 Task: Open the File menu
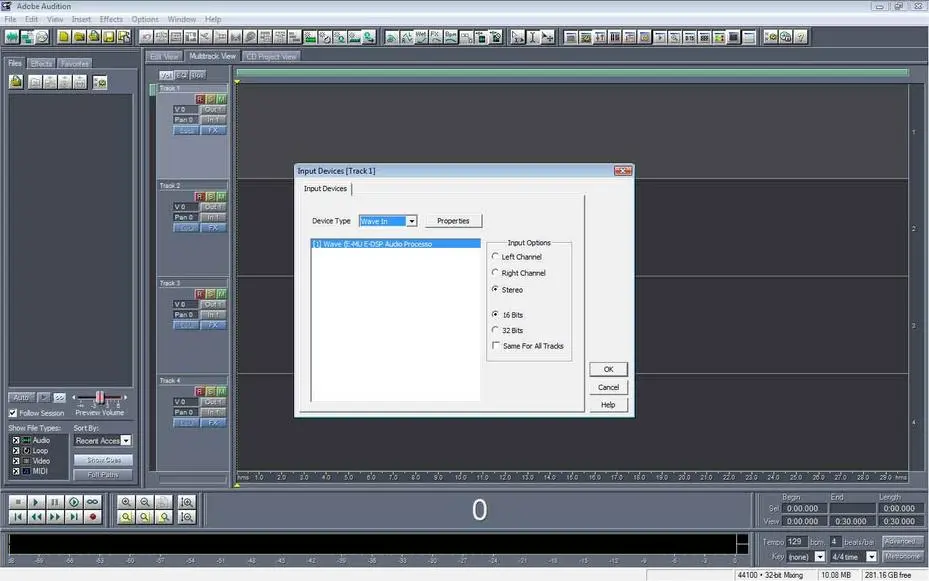pos(11,20)
